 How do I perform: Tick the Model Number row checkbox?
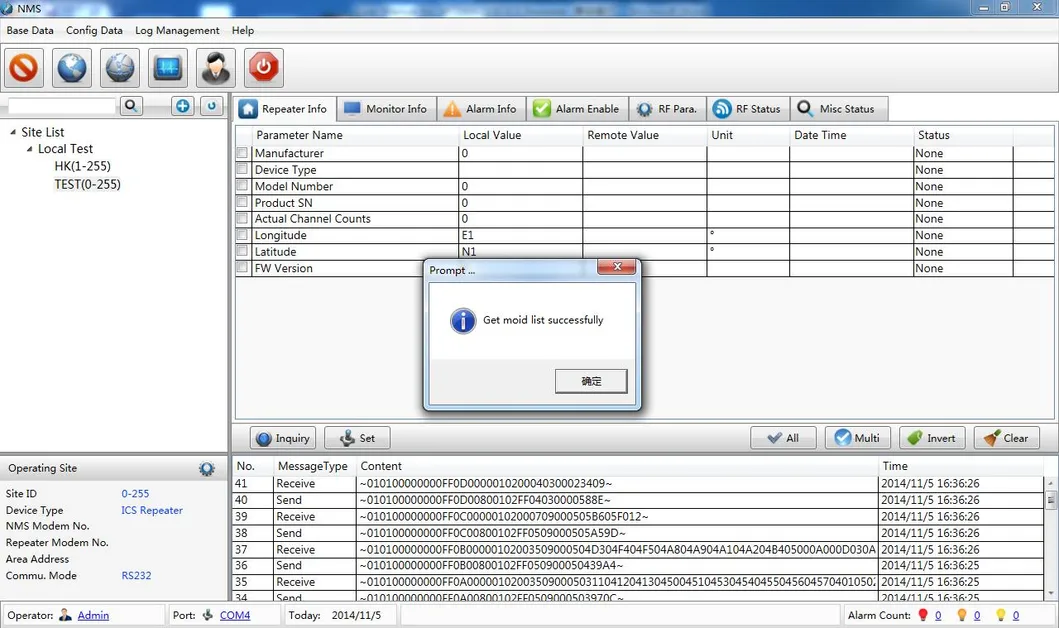pos(242,186)
